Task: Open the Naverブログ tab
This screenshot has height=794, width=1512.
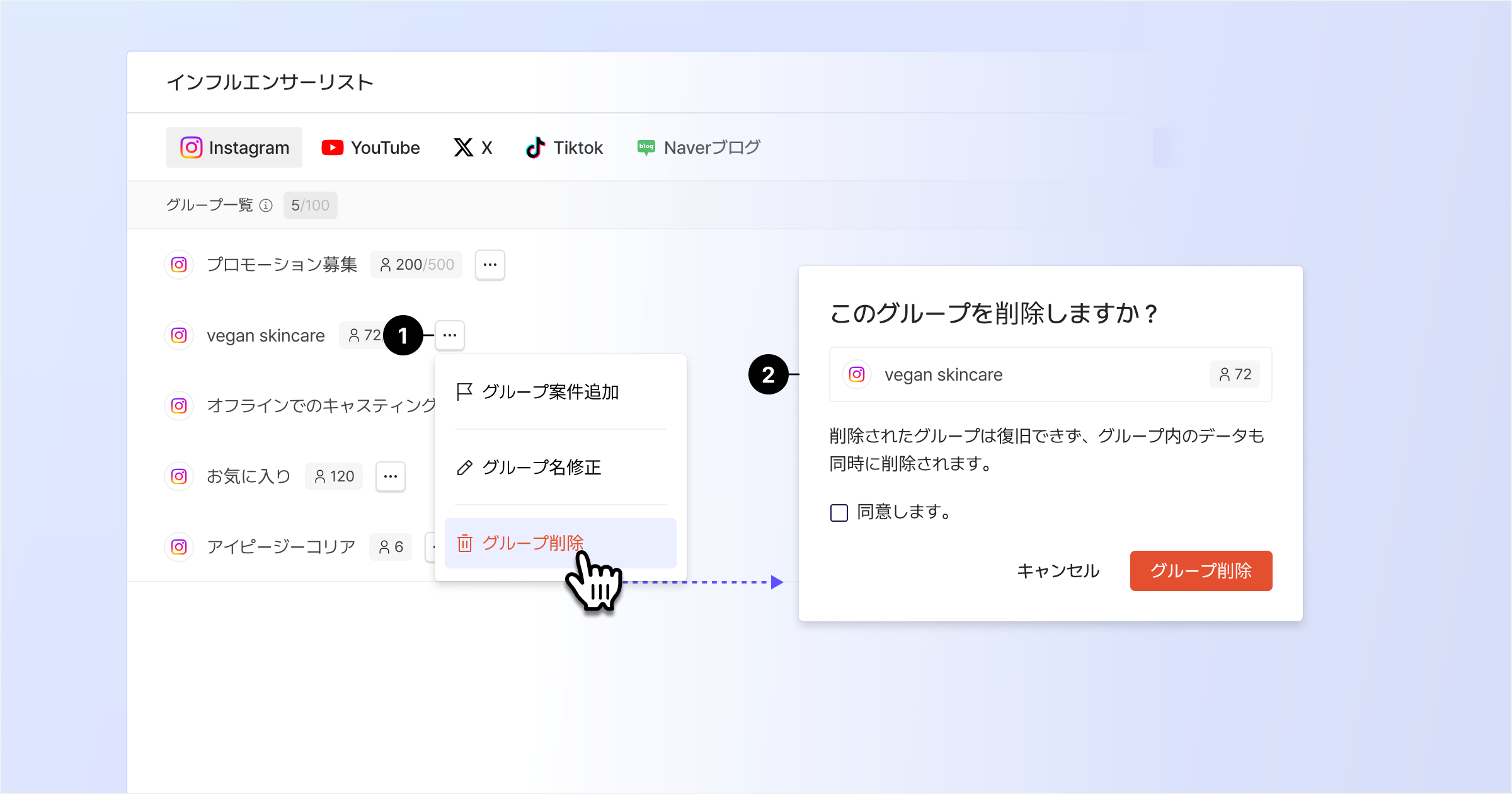Action: (699, 147)
